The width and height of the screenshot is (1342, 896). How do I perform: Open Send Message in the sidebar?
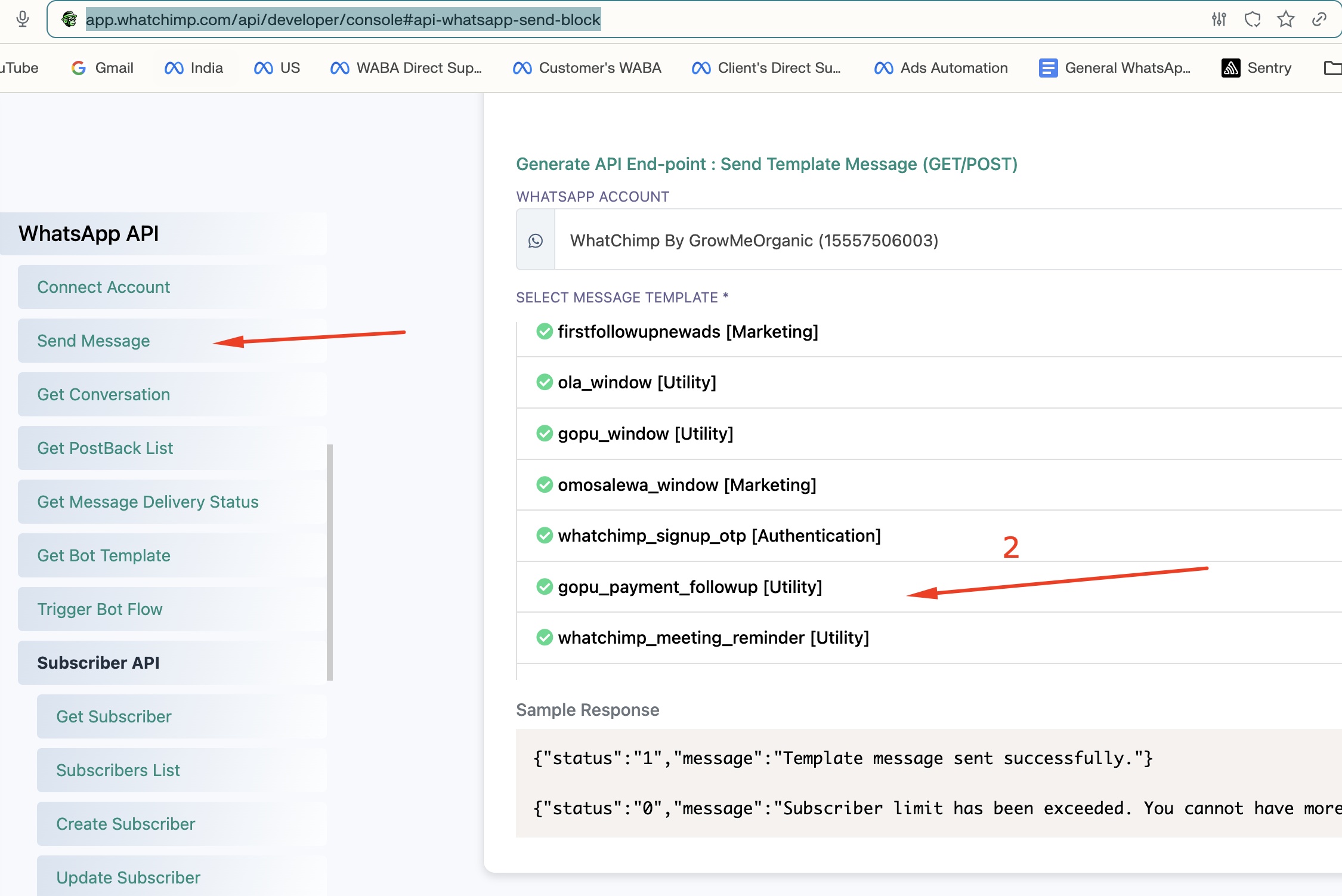(172, 341)
